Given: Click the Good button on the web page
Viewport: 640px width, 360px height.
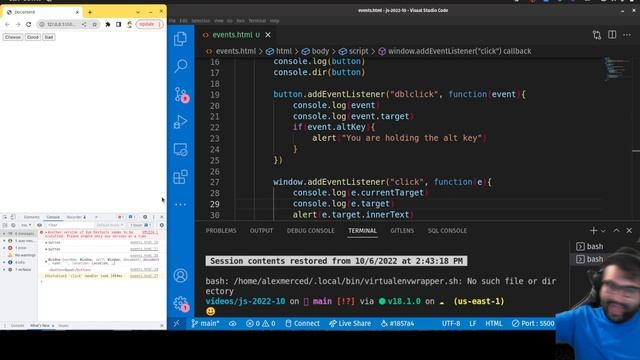Looking at the screenshot, I should pos(33,37).
